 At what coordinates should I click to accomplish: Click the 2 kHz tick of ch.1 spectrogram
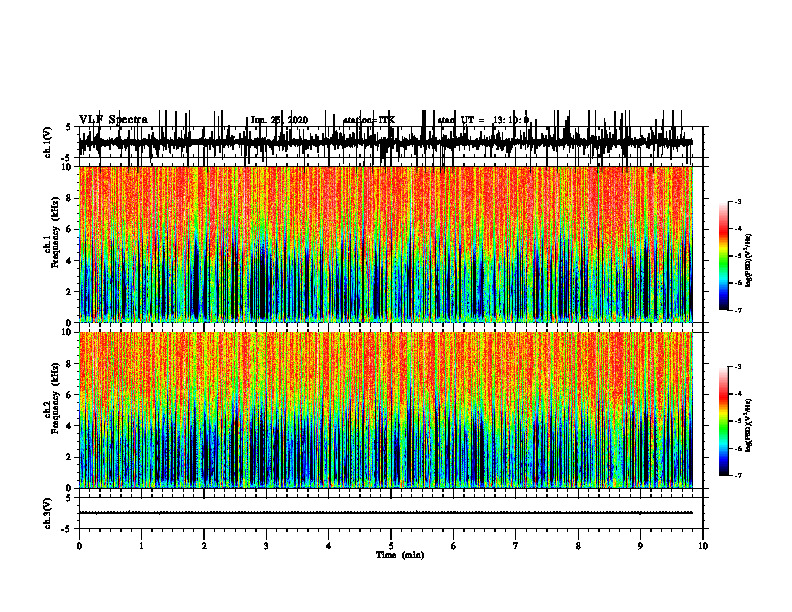tap(71, 292)
